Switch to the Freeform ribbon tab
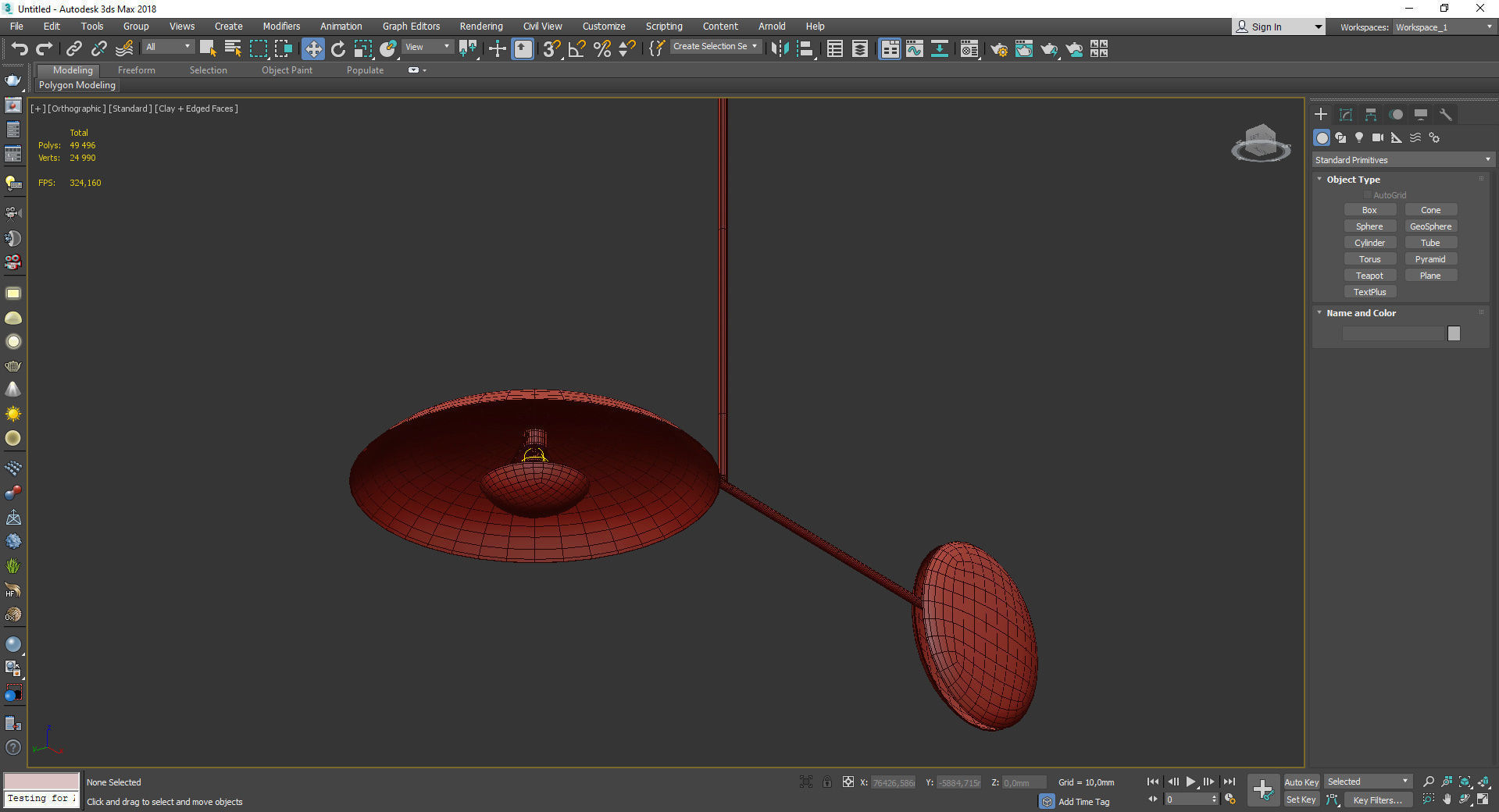The height and width of the screenshot is (812, 1499). point(137,70)
